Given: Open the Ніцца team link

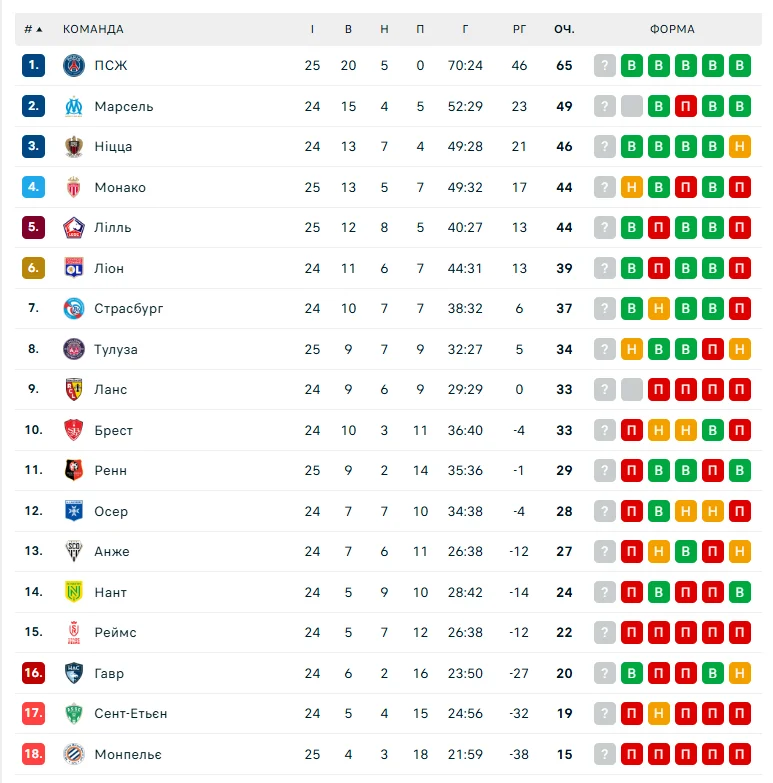Looking at the screenshot, I should 113,147.
